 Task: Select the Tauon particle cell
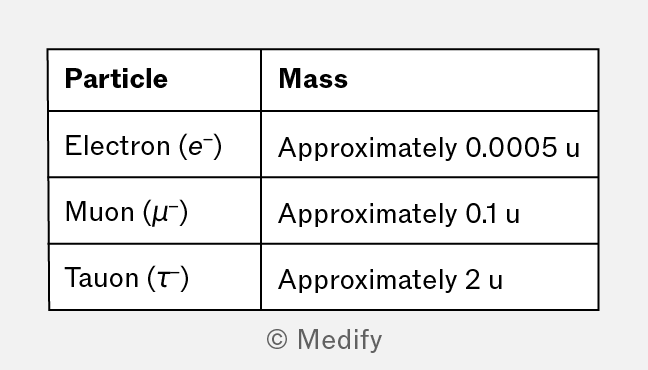(x=155, y=277)
